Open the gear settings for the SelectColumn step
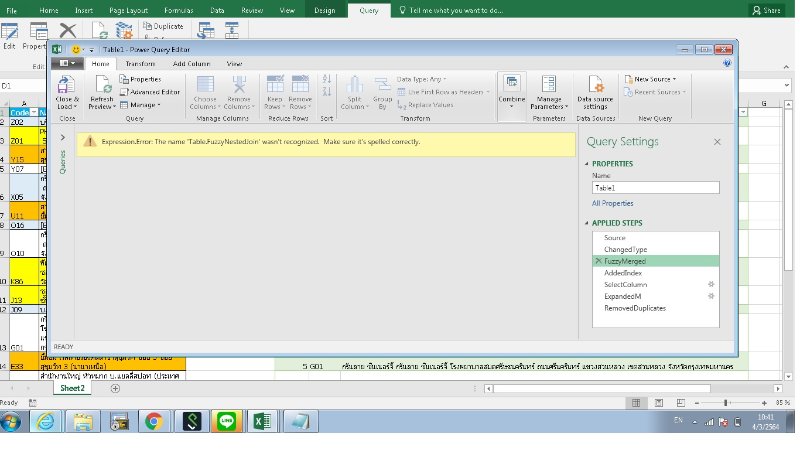Image resolution: width=800 pixels, height=450 pixels. pos(711,285)
